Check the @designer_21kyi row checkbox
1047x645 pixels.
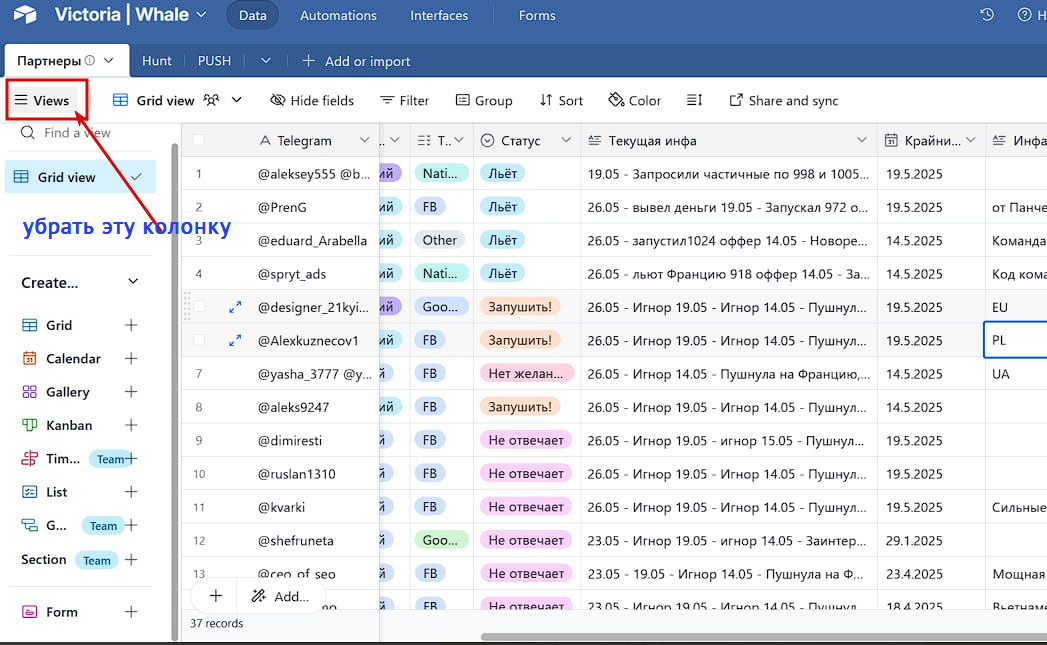[199, 307]
